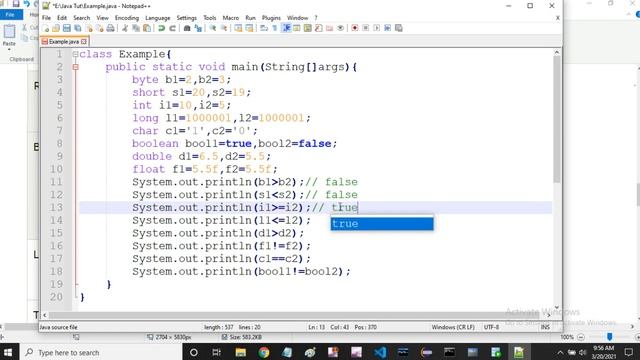Click 'Java source file' status text
Screen dimensions: 640x360
click(59, 327)
